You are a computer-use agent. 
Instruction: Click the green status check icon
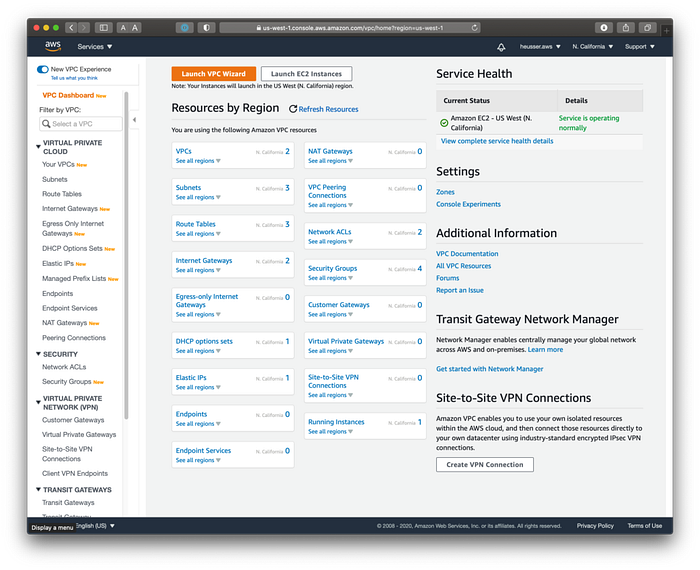(444, 123)
